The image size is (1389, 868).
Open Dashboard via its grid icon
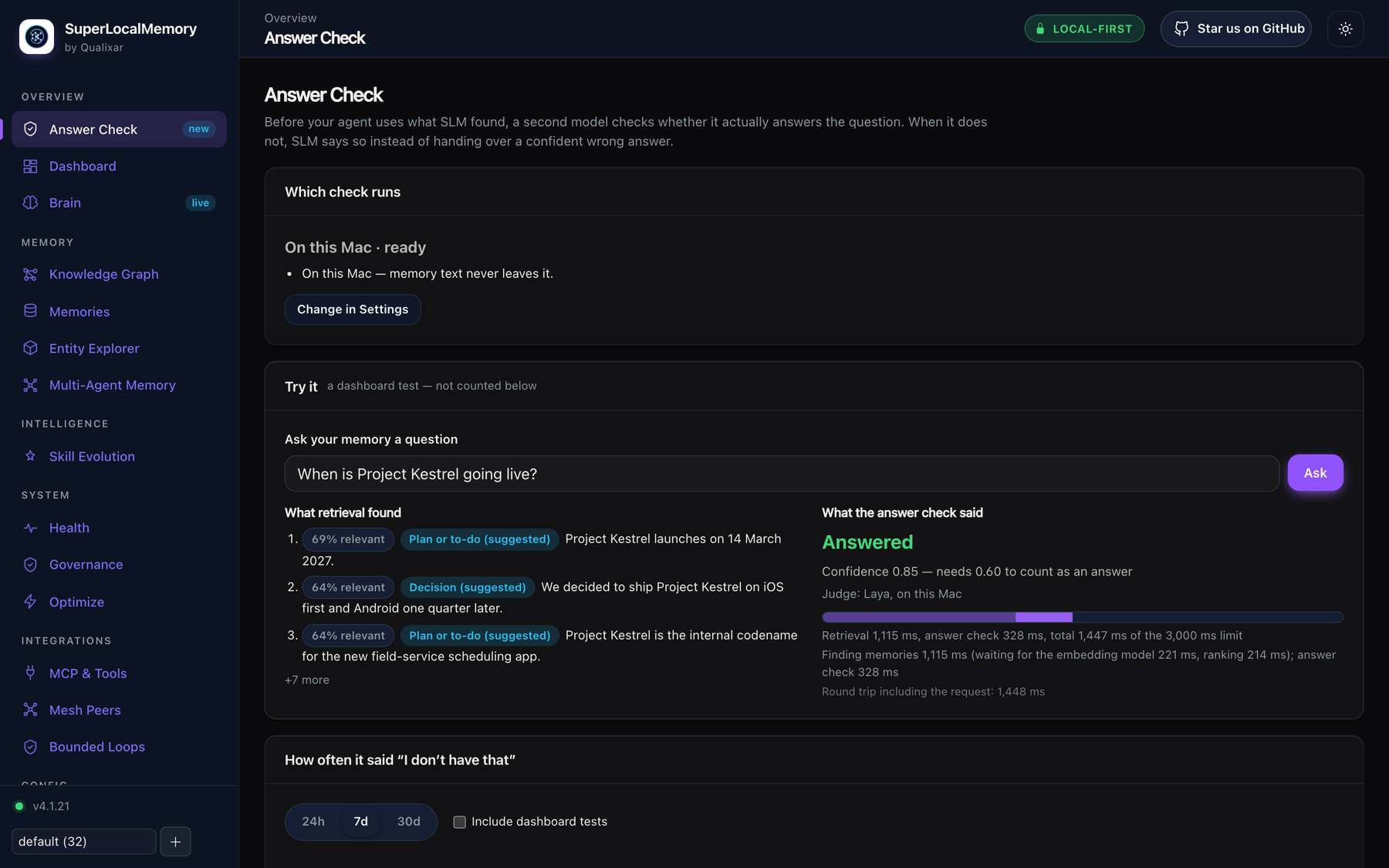[x=30, y=166]
